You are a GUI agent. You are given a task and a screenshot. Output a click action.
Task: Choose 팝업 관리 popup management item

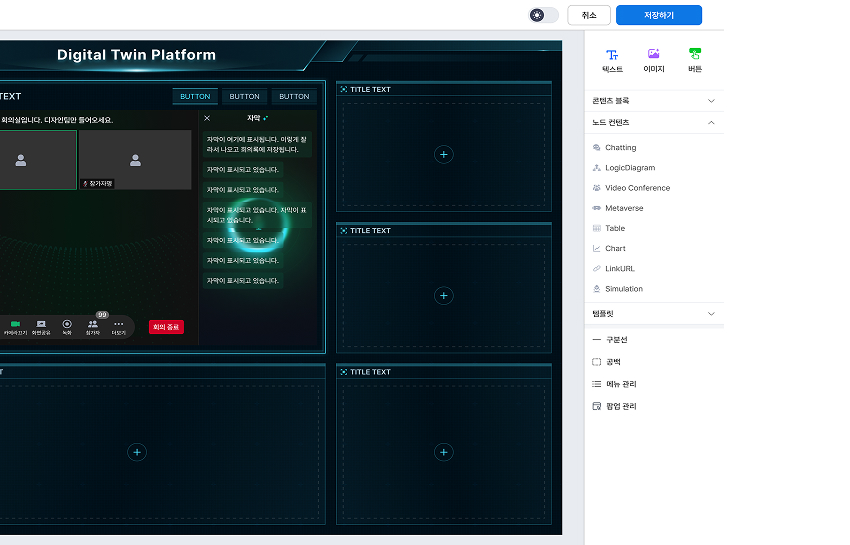click(621, 406)
